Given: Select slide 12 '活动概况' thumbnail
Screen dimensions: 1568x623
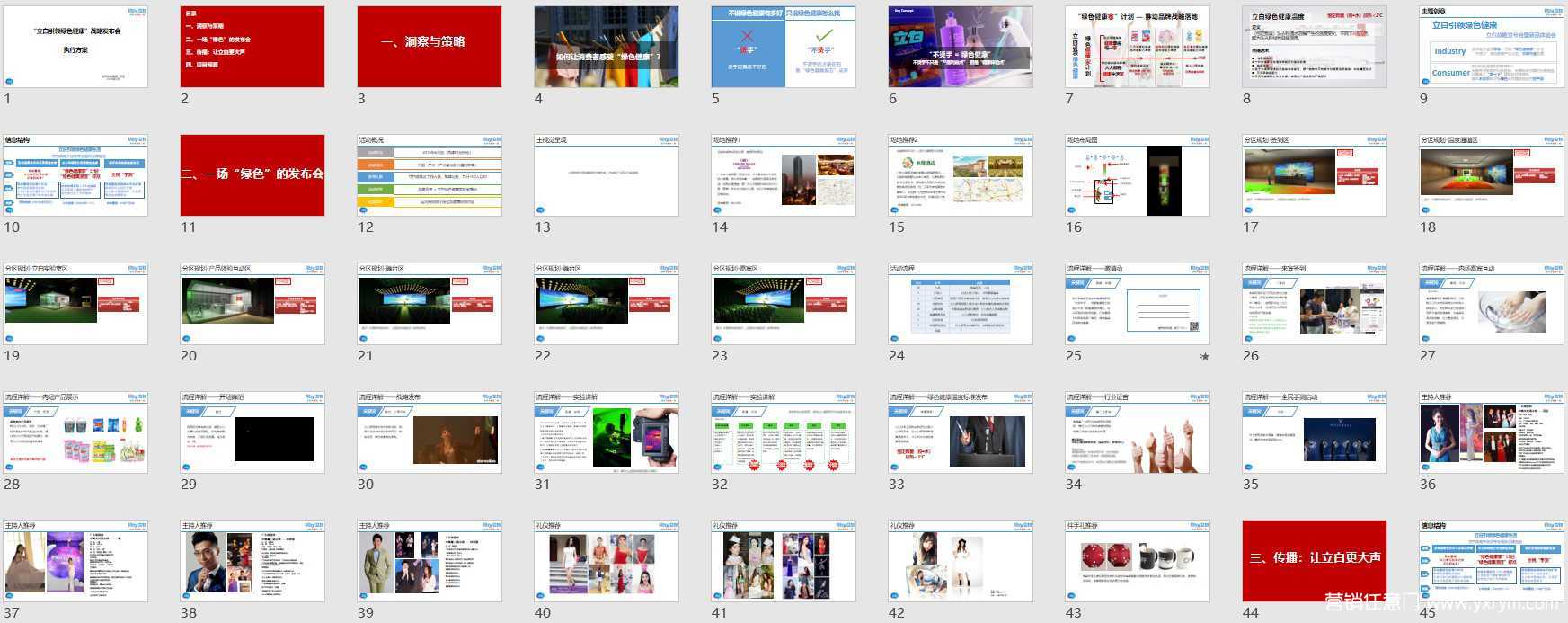Looking at the screenshot, I should point(430,175).
